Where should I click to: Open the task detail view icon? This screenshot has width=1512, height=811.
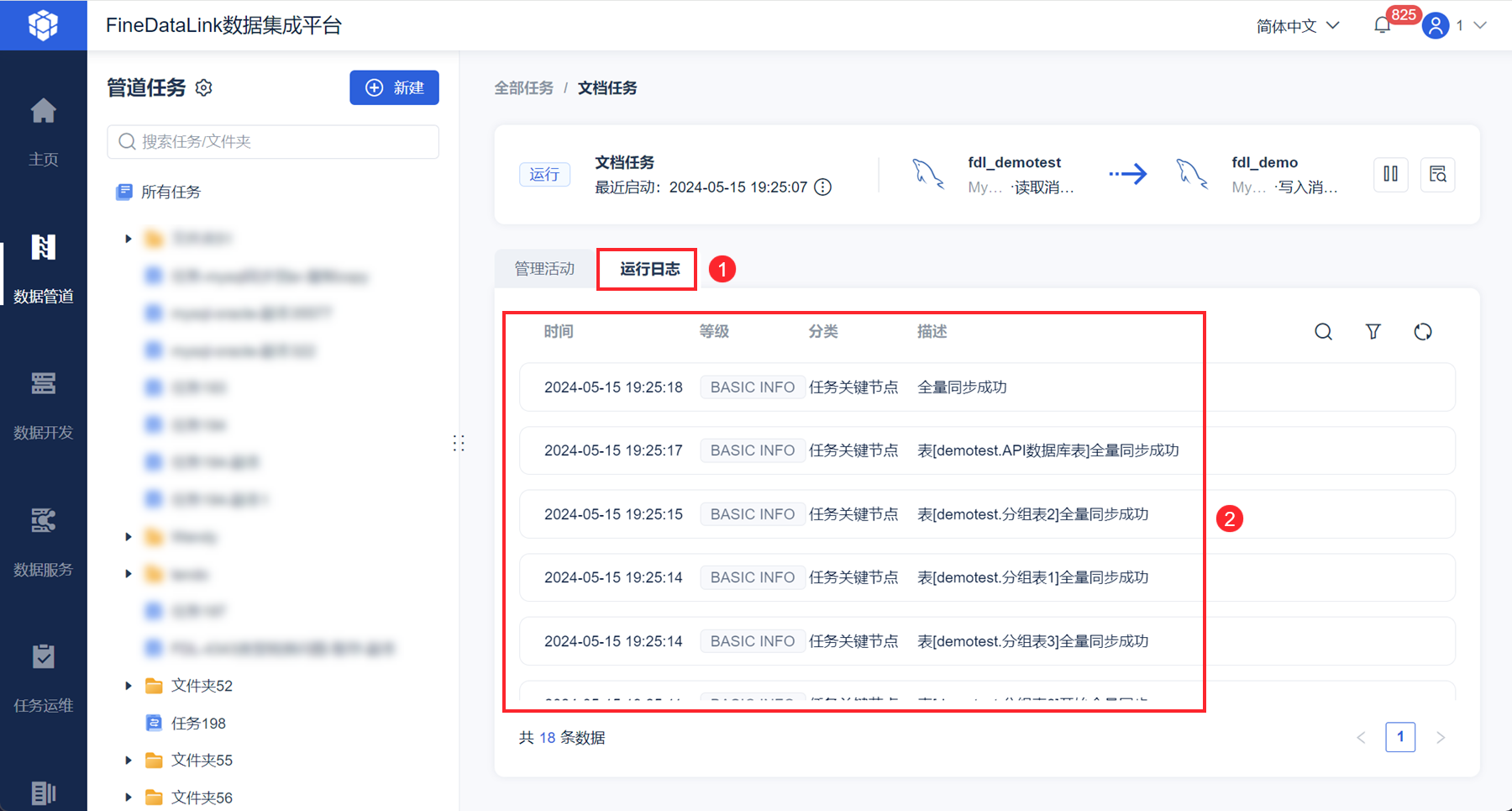[1438, 174]
